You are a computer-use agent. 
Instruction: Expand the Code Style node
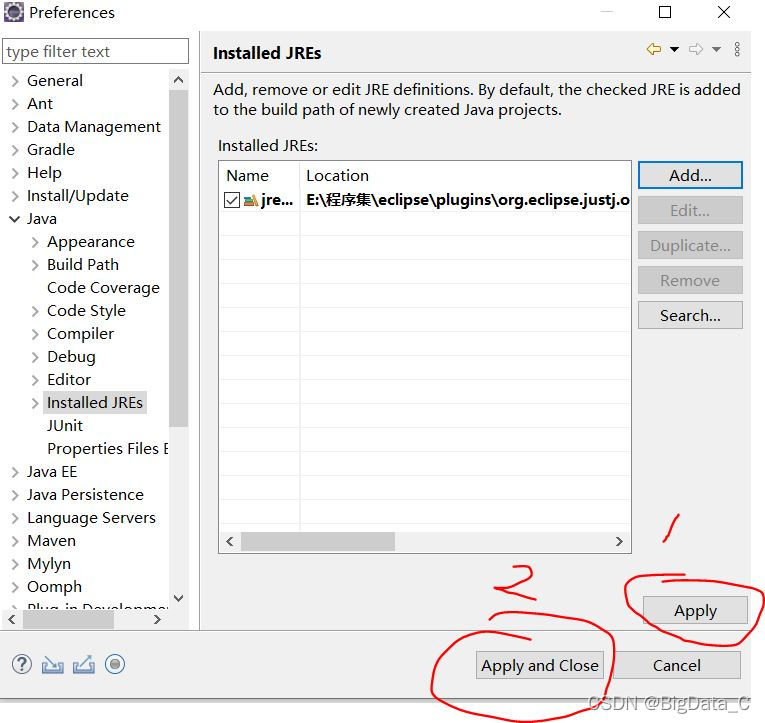(x=35, y=311)
